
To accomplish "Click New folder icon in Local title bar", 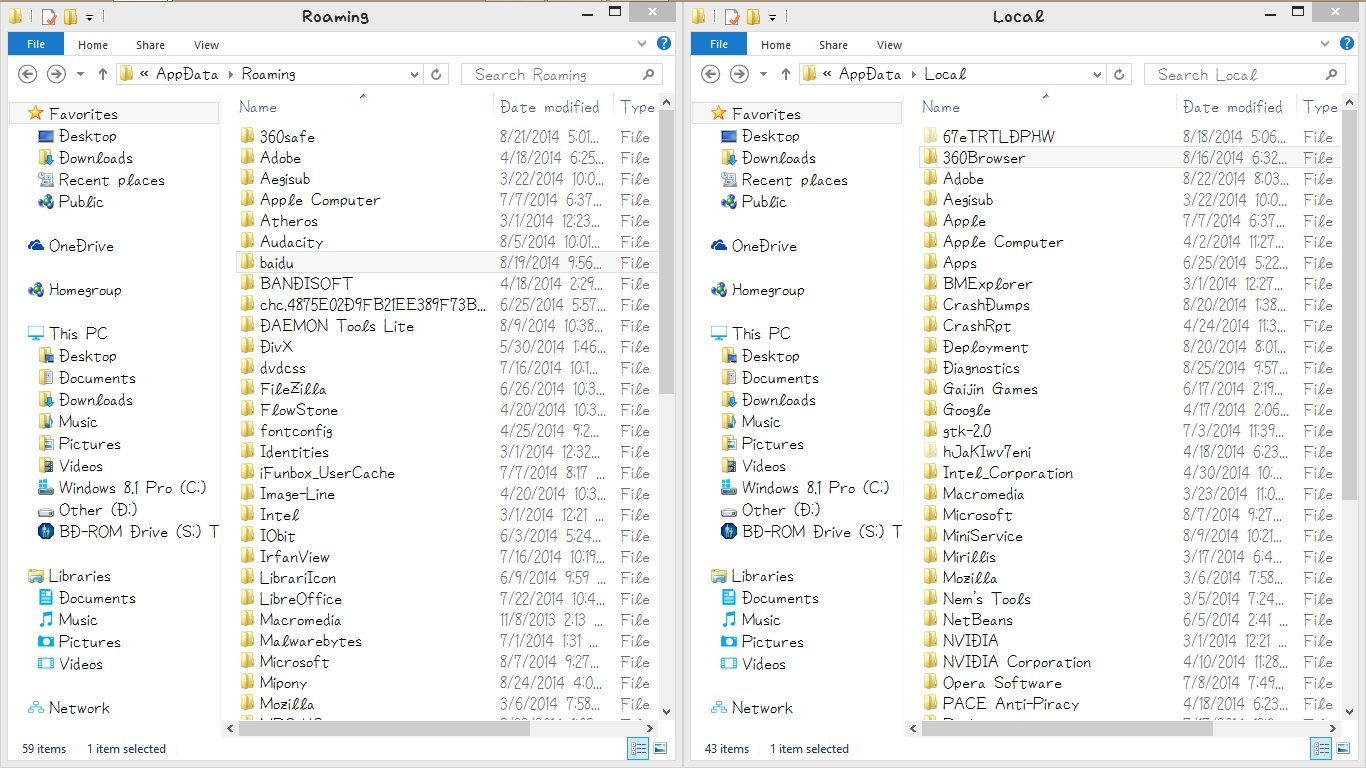I will coord(753,17).
